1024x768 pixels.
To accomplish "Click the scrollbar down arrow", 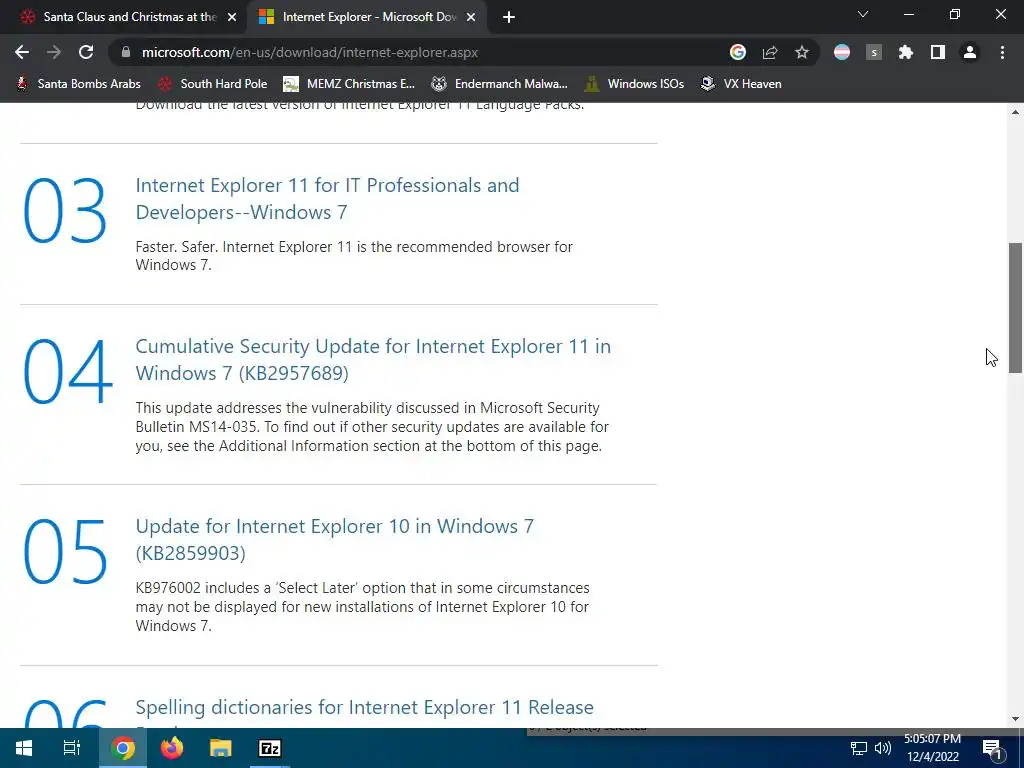I will click(1015, 719).
